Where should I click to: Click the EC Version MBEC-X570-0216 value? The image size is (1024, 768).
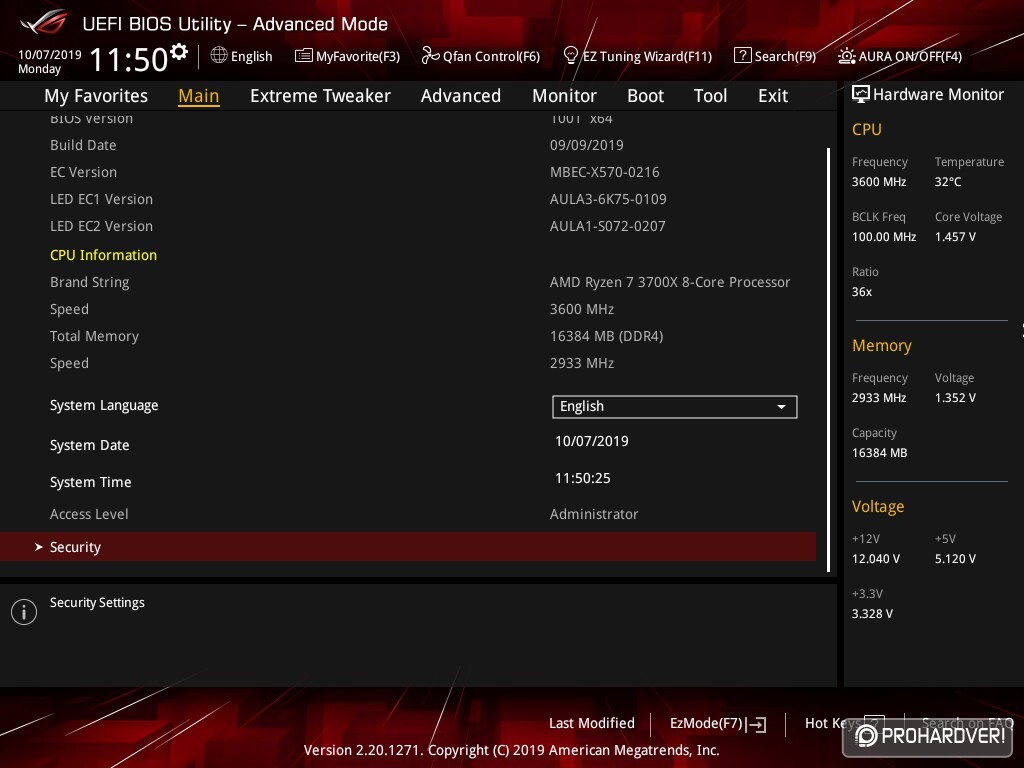click(x=604, y=172)
